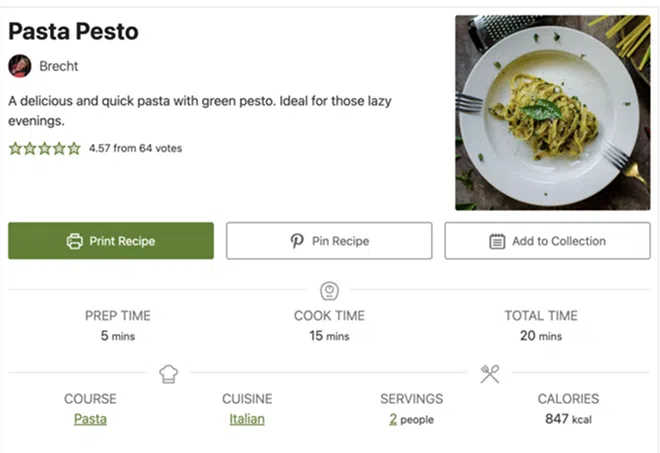The width and height of the screenshot is (660, 453).
Task: Click the crossed fork and knife icon
Action: coord(489,374)
